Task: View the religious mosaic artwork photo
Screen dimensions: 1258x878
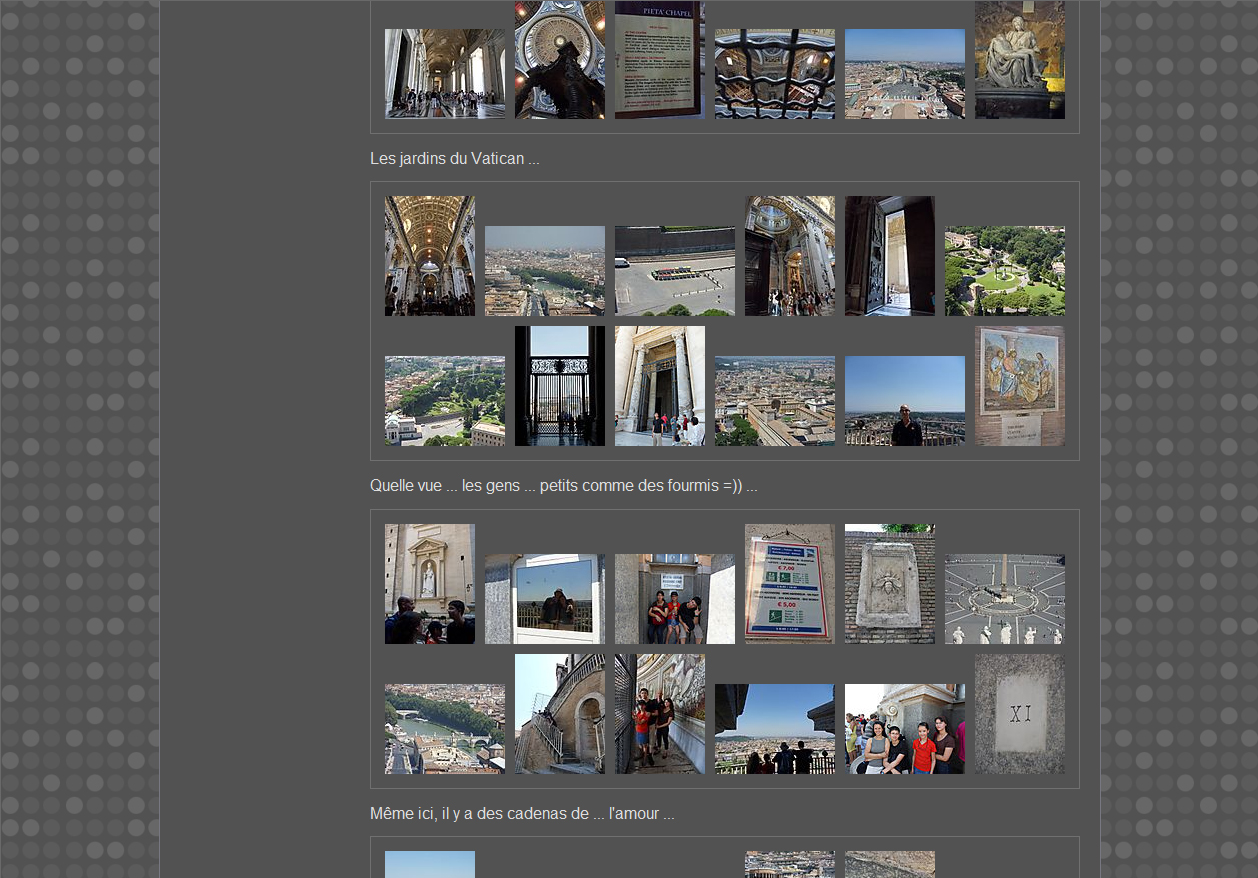Action: pos(1019,386)
